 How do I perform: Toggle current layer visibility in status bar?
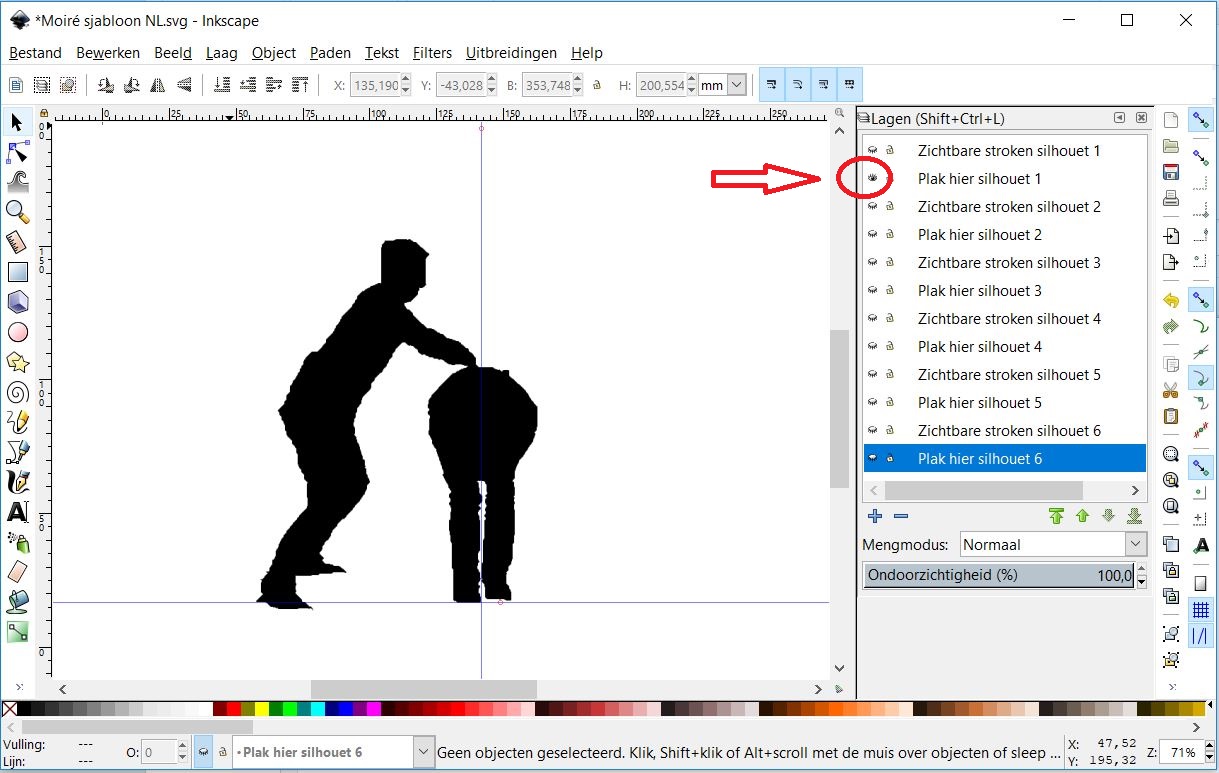pos(203,751)
